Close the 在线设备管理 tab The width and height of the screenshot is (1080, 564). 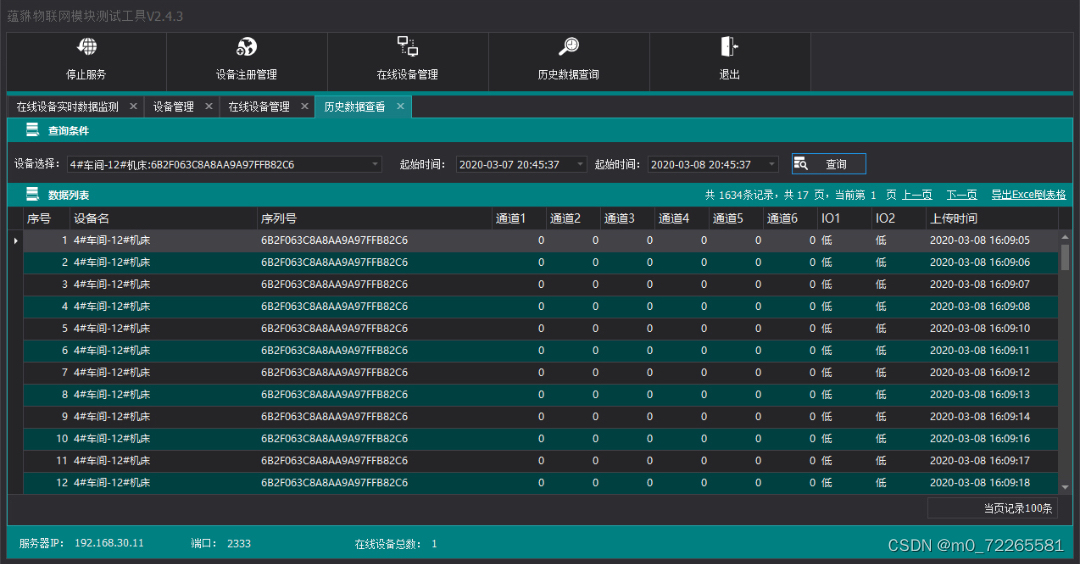pos(304,106)
